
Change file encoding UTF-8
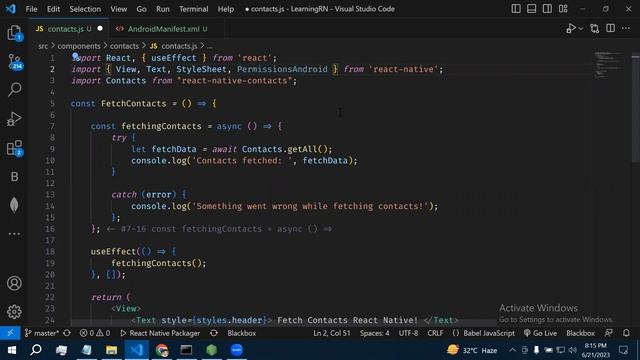(x=408, y=333)
